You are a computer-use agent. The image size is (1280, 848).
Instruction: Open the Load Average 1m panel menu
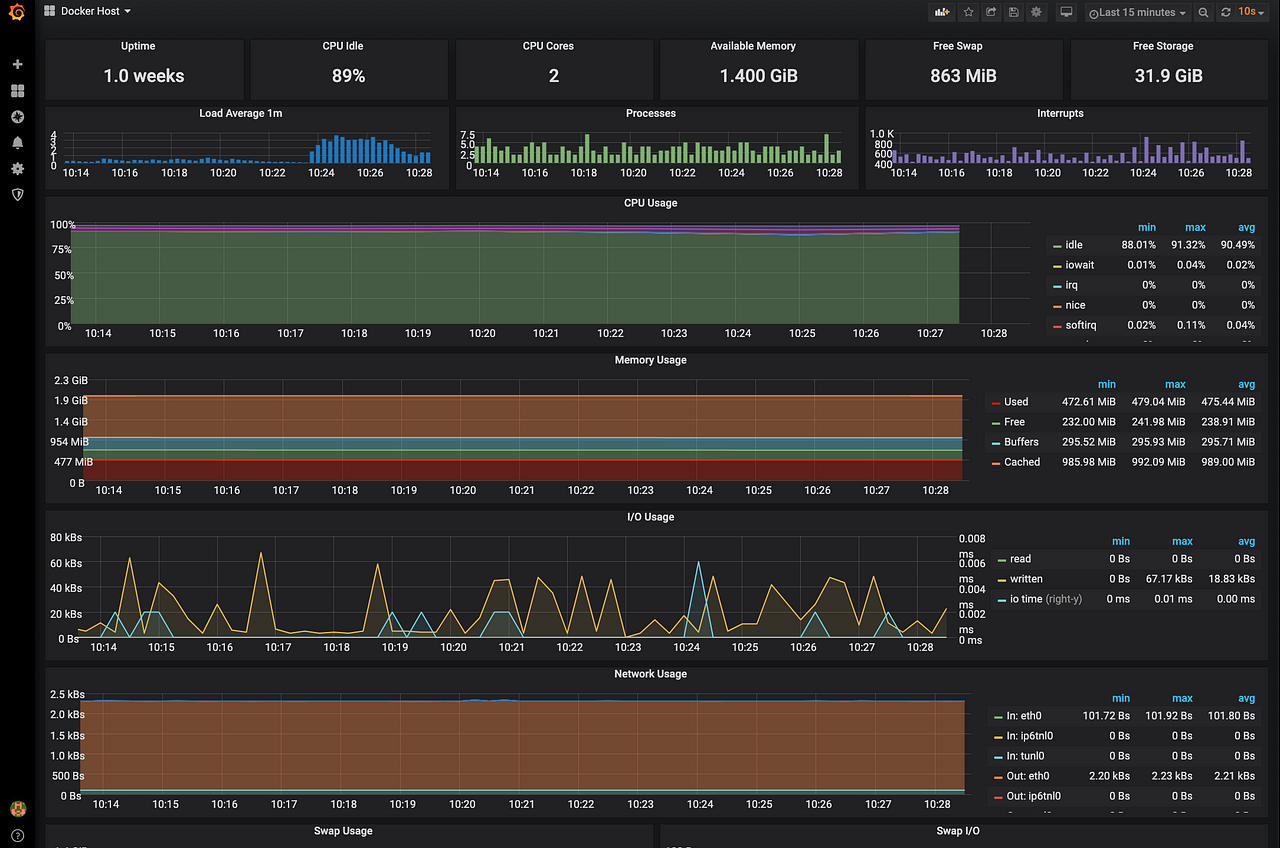(241, 113)
